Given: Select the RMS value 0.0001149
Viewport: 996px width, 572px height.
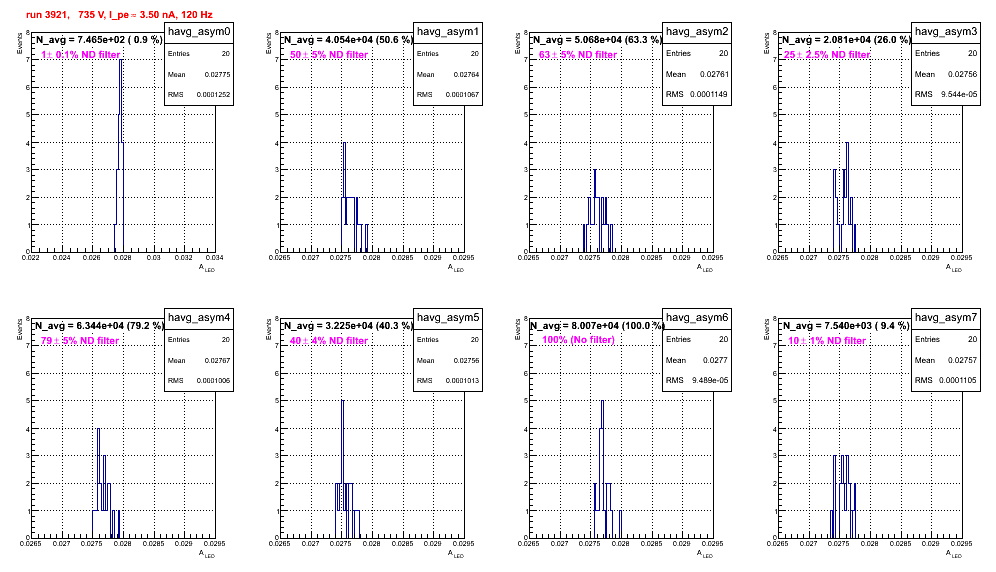Looking at the screenshot, I should [710, 95].
